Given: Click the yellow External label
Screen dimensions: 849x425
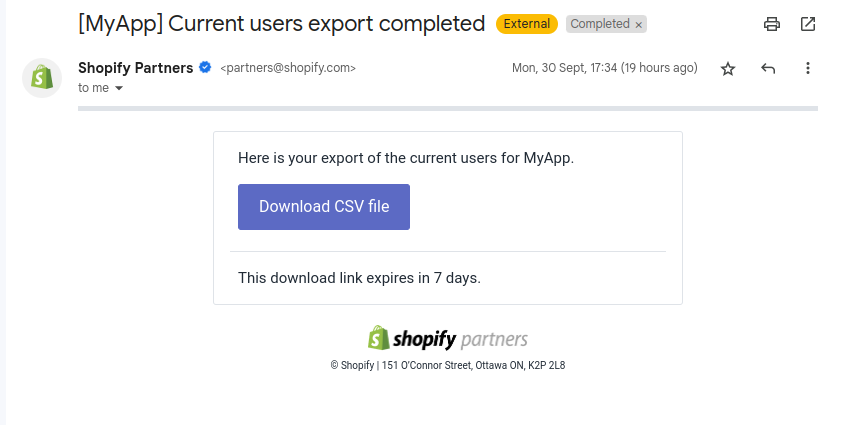Looking at the screenshot, I should coord(527,24).
